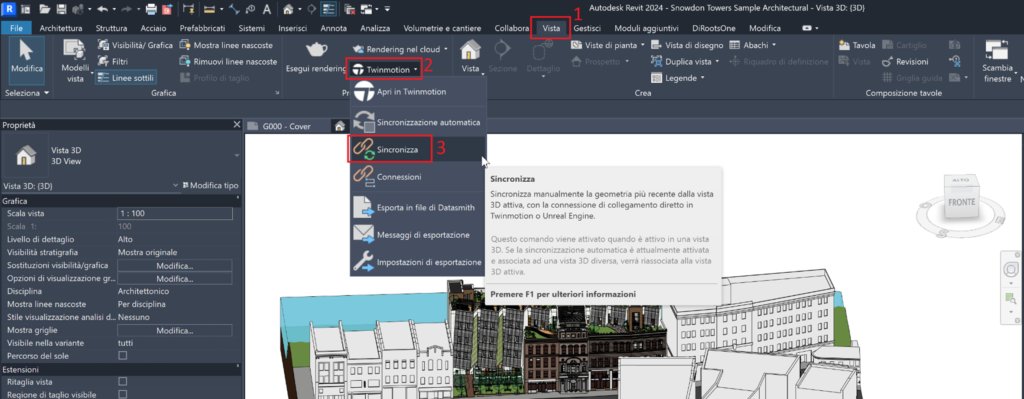Click the Save floppy disk icon
Viewport: 1024px width, 399px height.
61,10
